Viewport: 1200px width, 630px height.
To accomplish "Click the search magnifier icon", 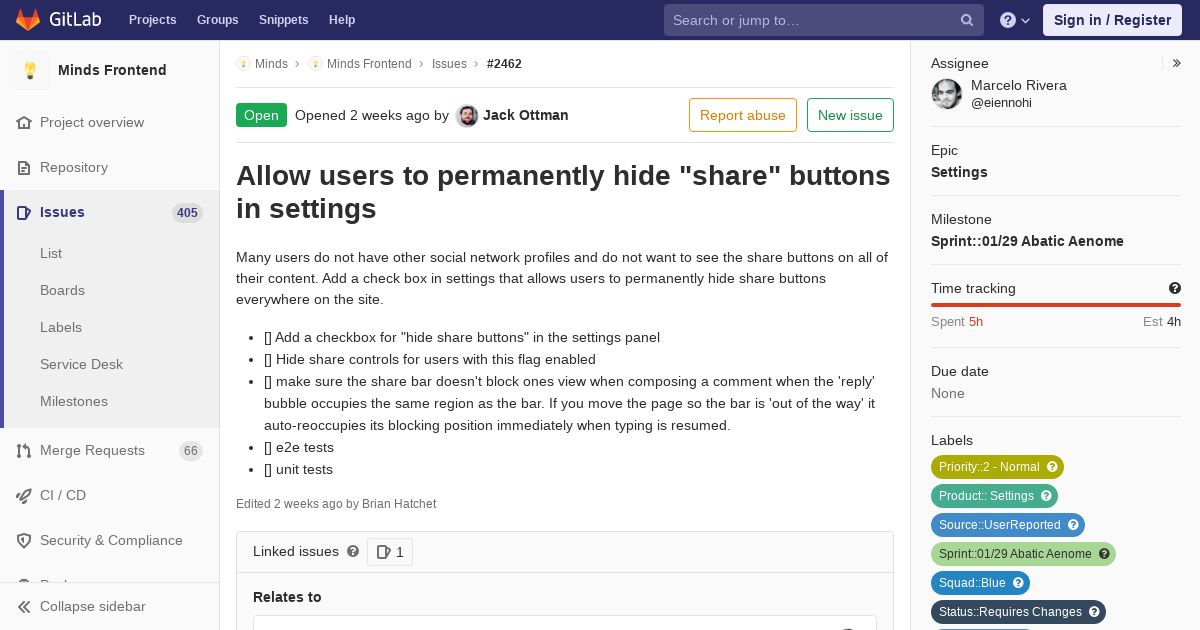I will 967,20.
